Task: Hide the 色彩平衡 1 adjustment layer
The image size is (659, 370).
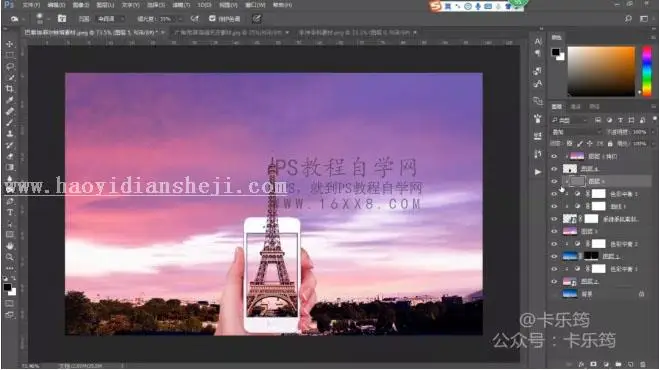Action: [x=554, y=269]
